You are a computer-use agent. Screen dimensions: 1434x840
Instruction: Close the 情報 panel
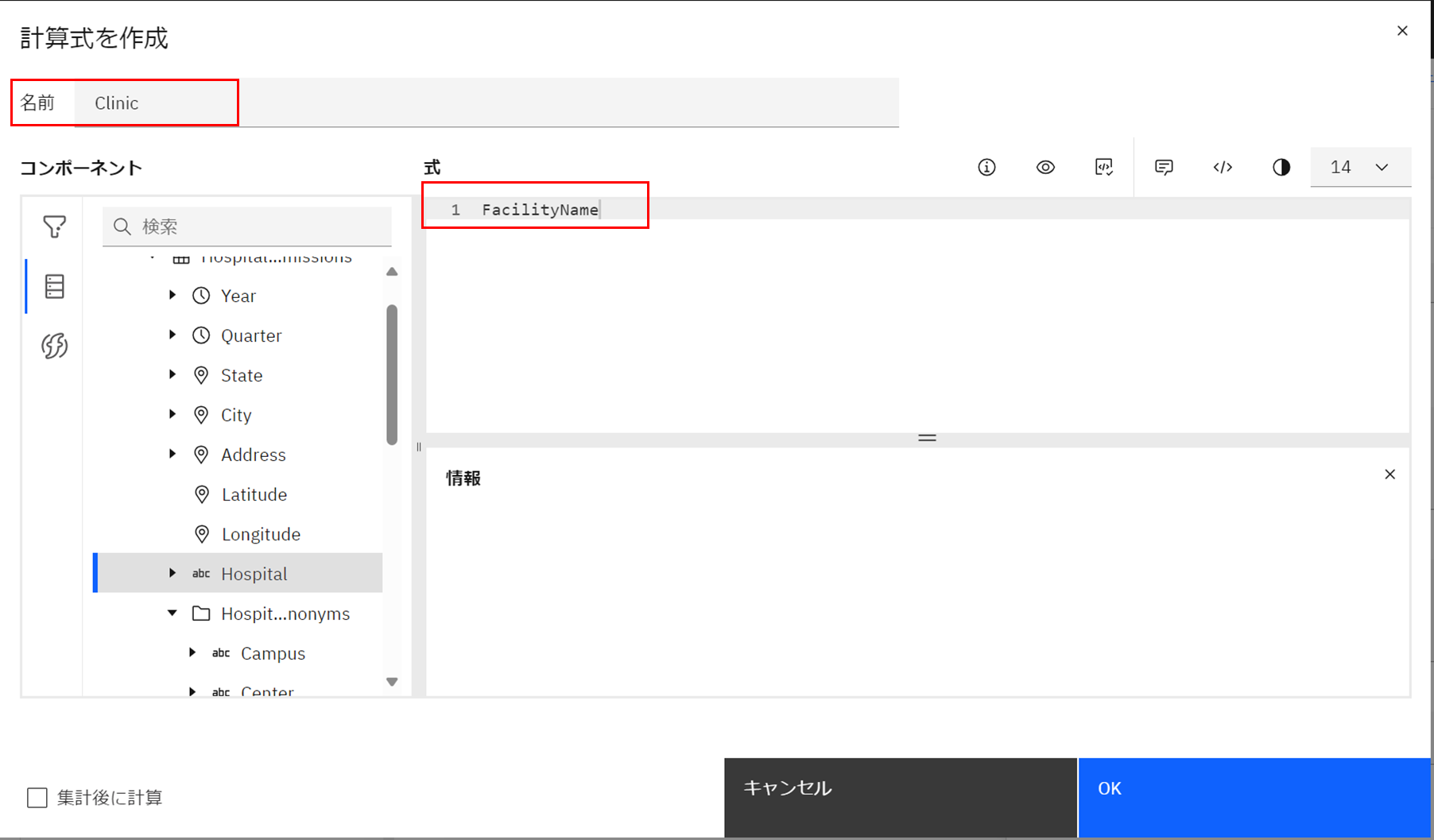pos(1389,474)
